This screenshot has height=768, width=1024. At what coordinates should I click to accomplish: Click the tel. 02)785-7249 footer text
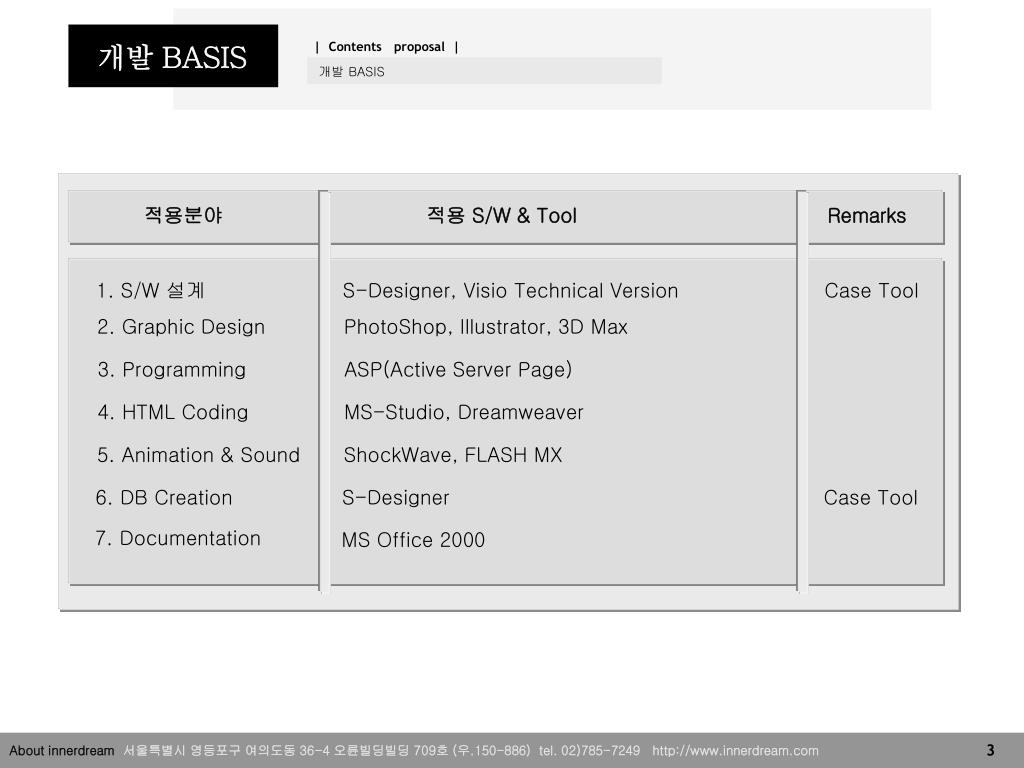coord(589,750)
